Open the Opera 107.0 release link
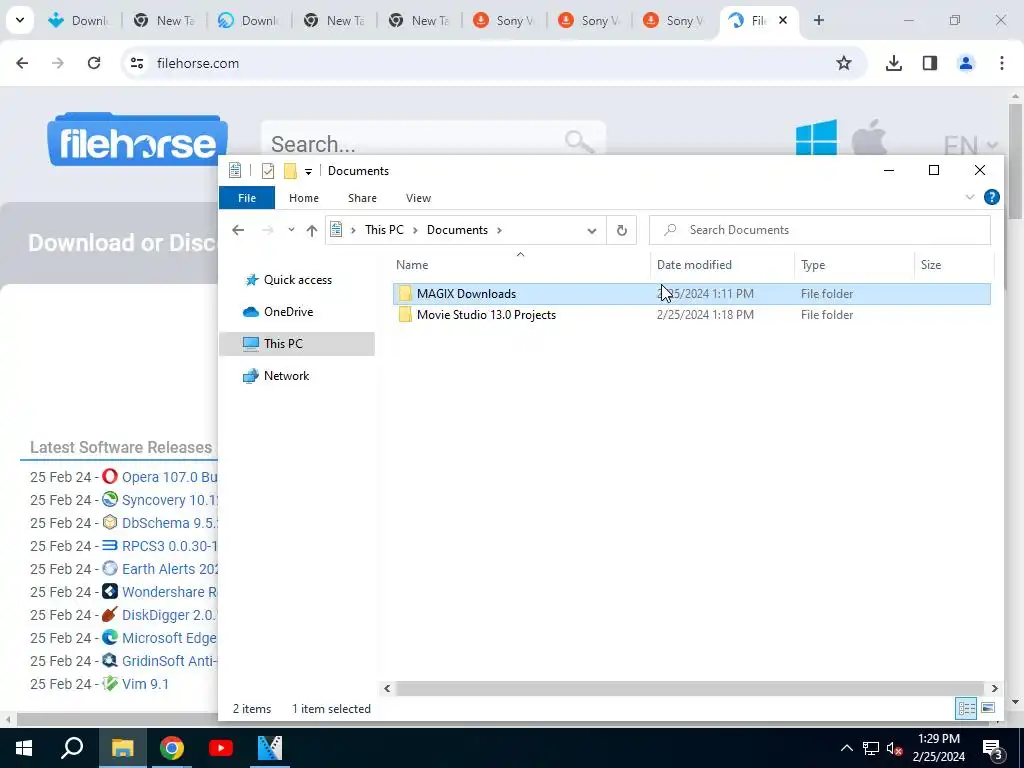 tap(168, 477)
